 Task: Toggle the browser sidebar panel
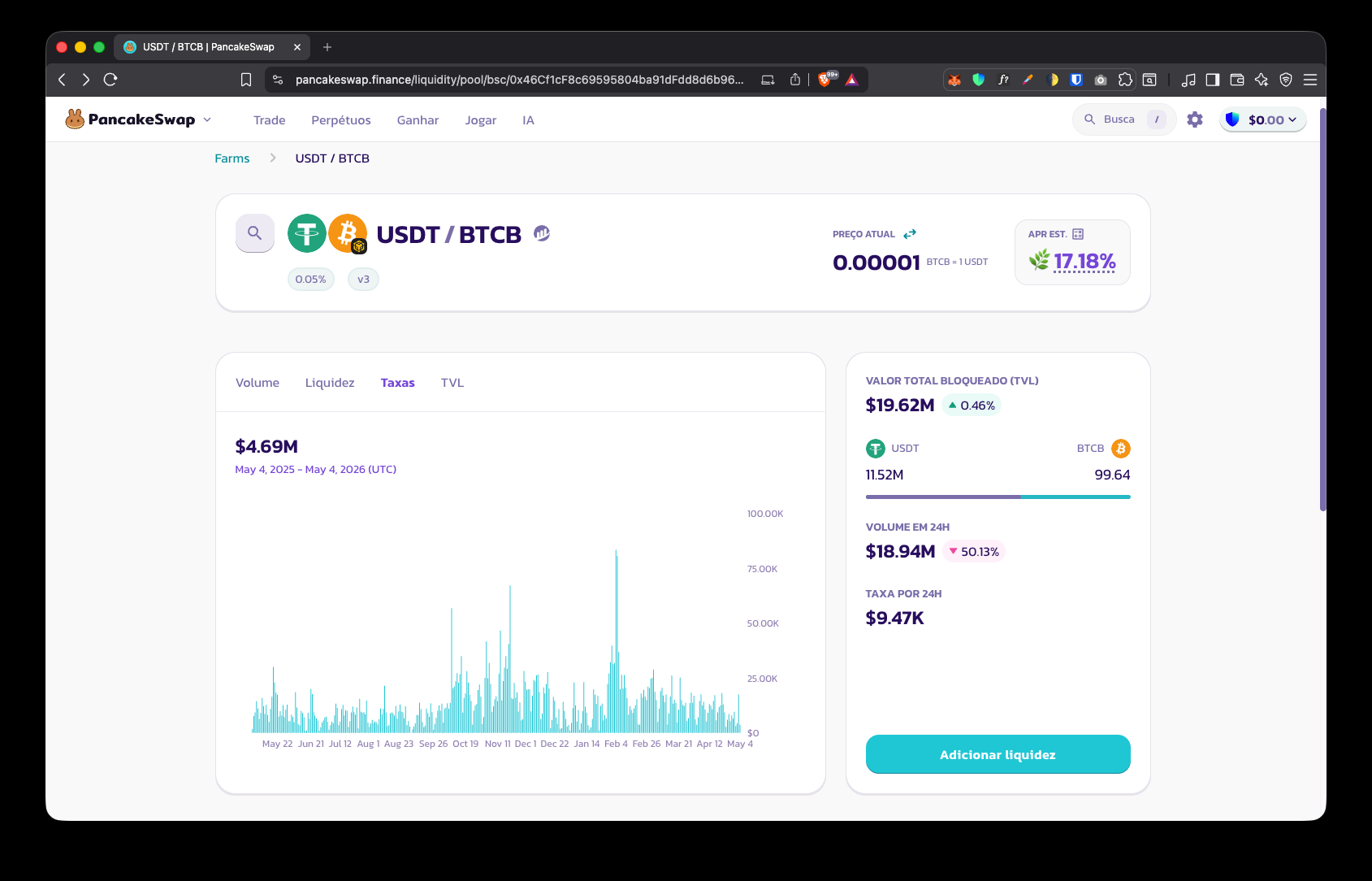click(x=1213, y=80)
